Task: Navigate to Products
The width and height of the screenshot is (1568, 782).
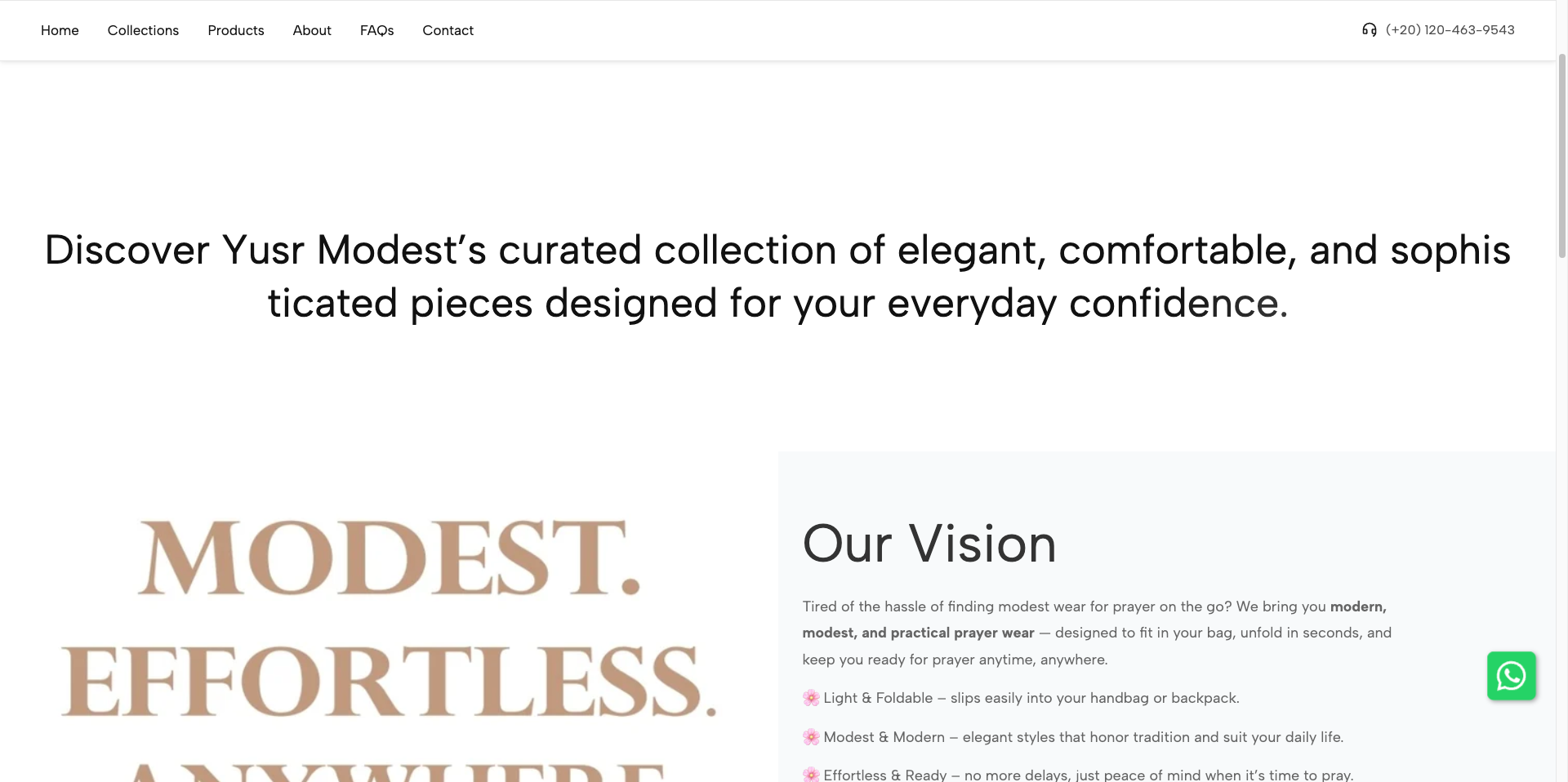Action: pyautogui.click(x=236, y=30)
